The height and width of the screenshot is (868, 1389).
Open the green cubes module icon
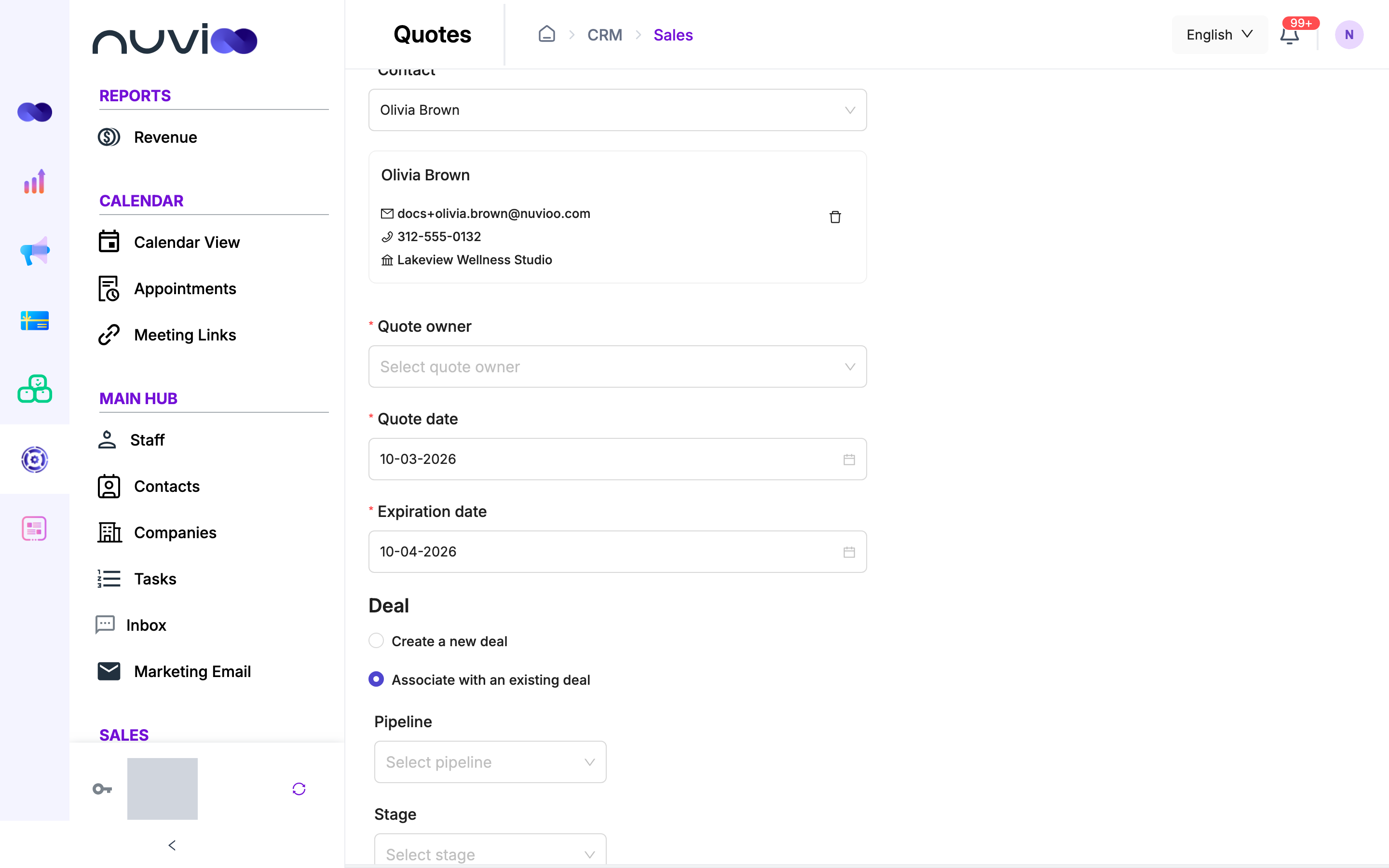pos(34,389)
